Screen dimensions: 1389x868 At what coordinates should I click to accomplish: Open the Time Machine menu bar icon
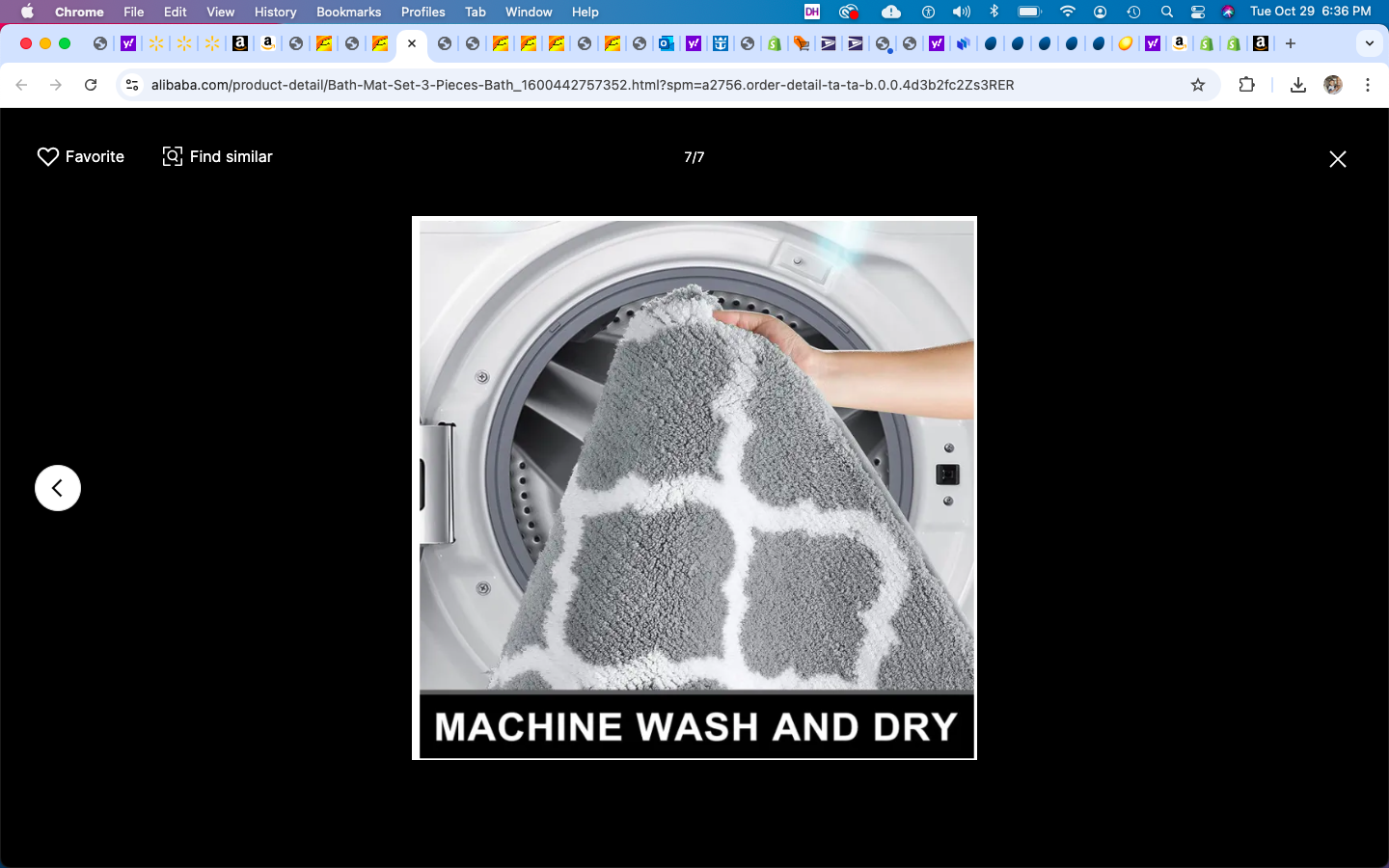pos(1134,12)
